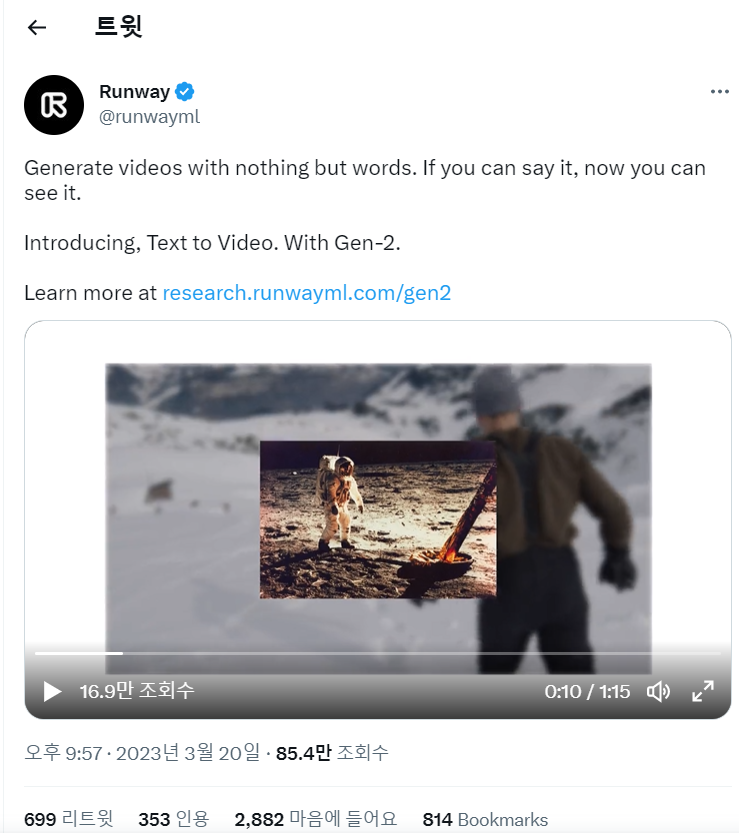Image resolution: width=739 pixels, height=833 pixels.
Task: Click the 오후 9:57 timestamp link
Action: point(63,753)
